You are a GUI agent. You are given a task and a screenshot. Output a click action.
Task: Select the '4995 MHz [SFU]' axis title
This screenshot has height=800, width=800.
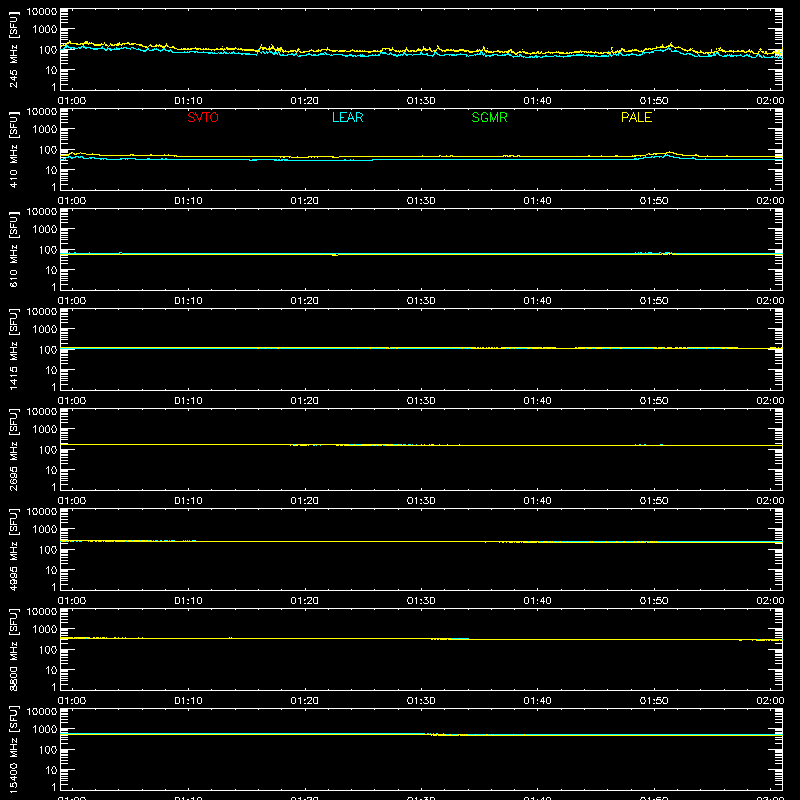tap(13, 549)
